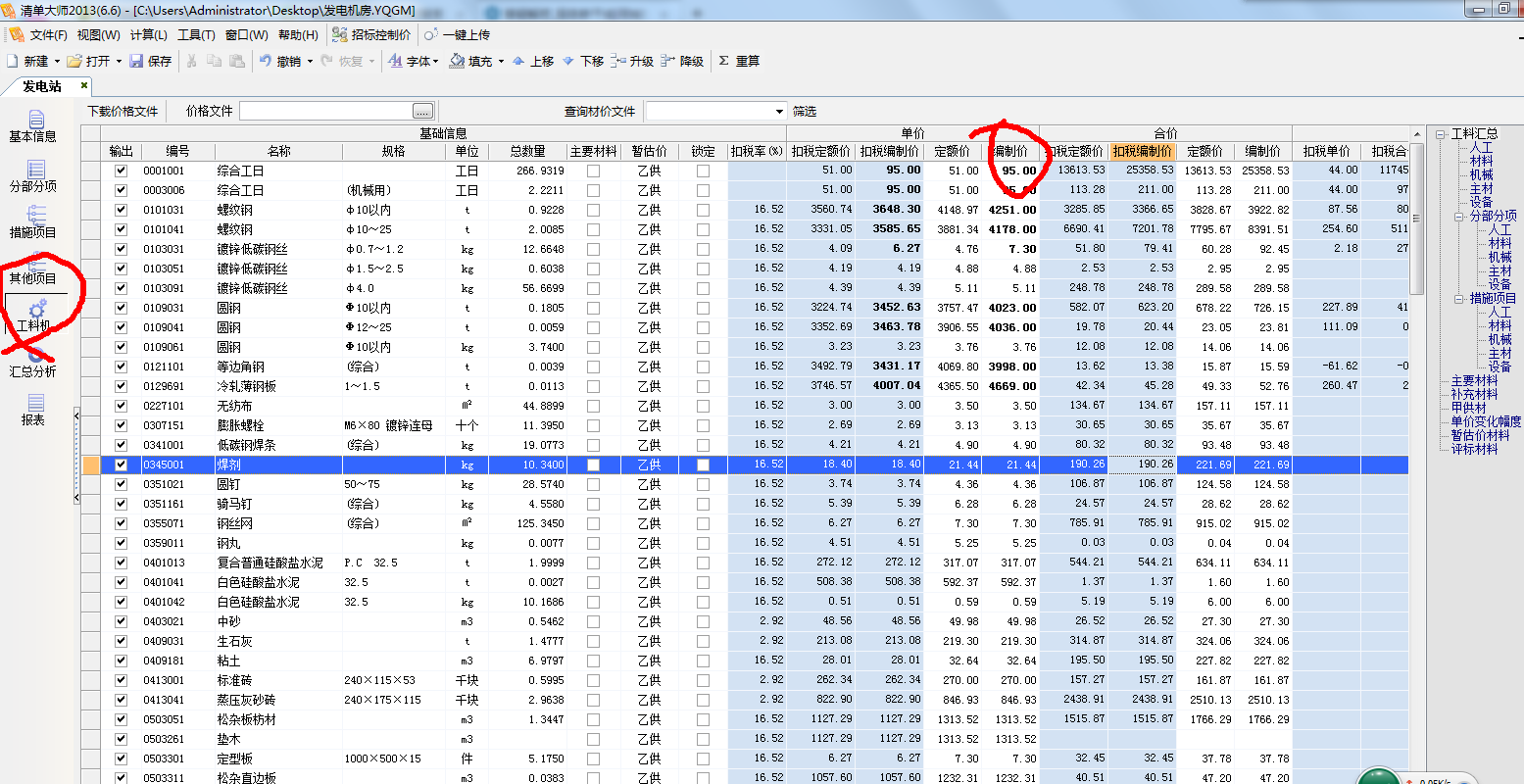Click the 填充 fill bucket icon
This screenshot has width=1524, height=784.
click(457, 61)
